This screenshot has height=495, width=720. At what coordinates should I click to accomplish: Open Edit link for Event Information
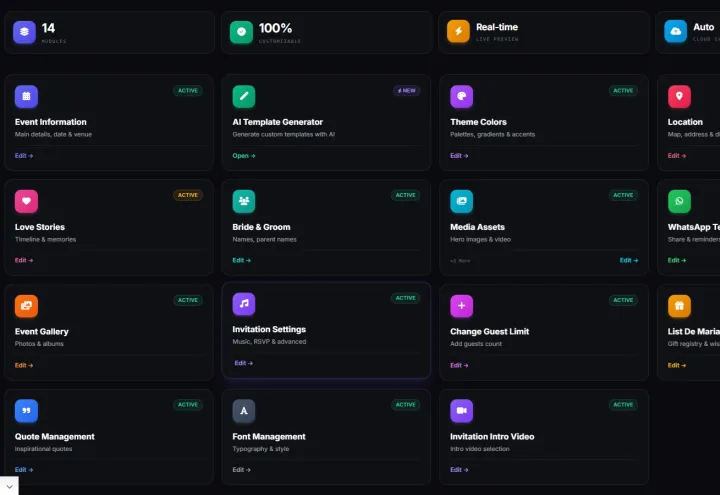(24, 156)
